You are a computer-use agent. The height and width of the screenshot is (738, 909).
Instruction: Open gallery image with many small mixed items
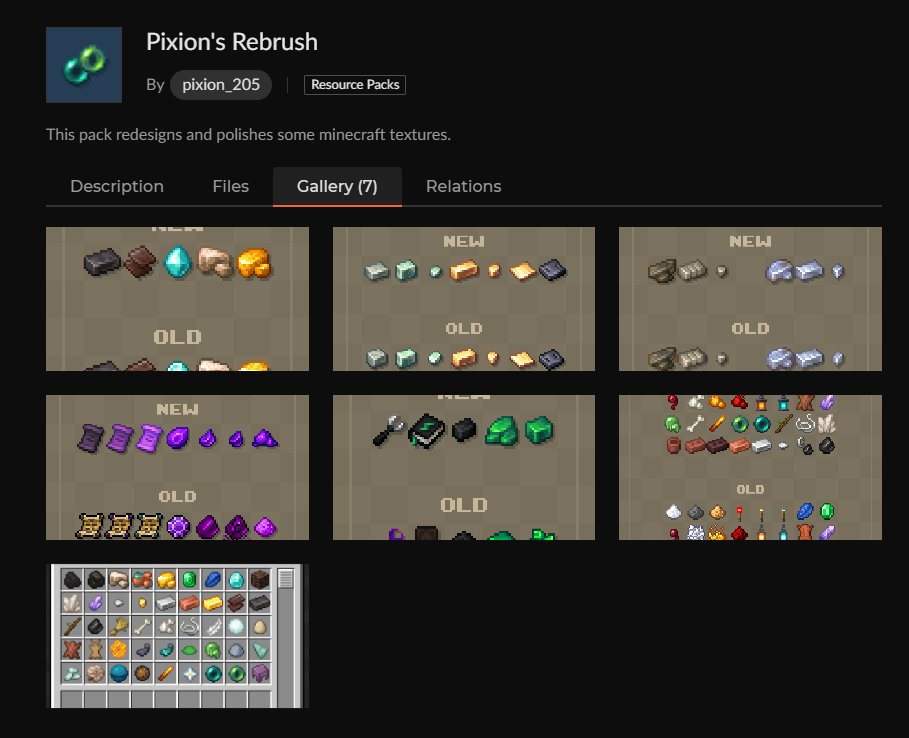pyautogui.click(x=750, y=467)
